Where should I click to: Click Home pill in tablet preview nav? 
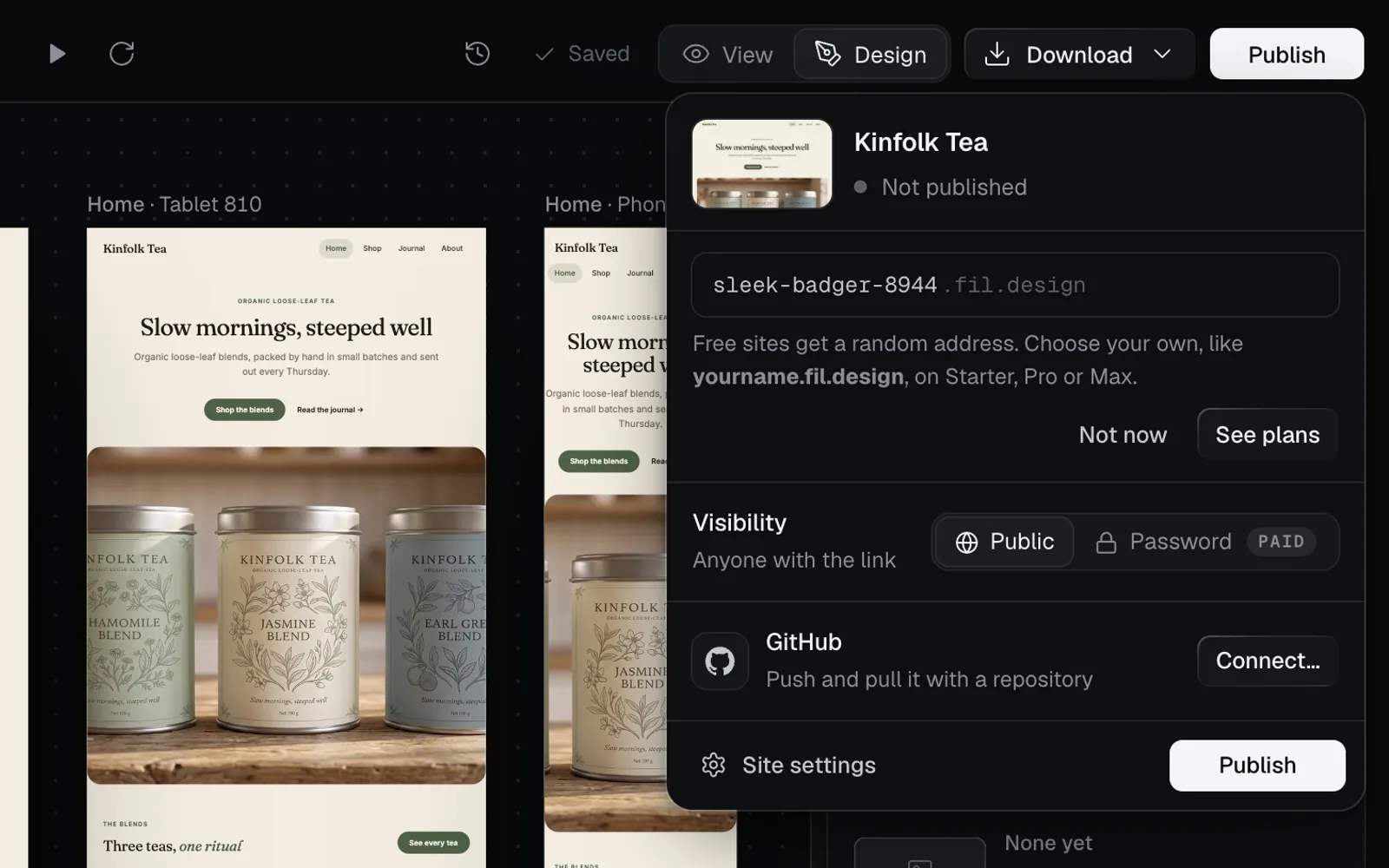[x=336, y=248]
